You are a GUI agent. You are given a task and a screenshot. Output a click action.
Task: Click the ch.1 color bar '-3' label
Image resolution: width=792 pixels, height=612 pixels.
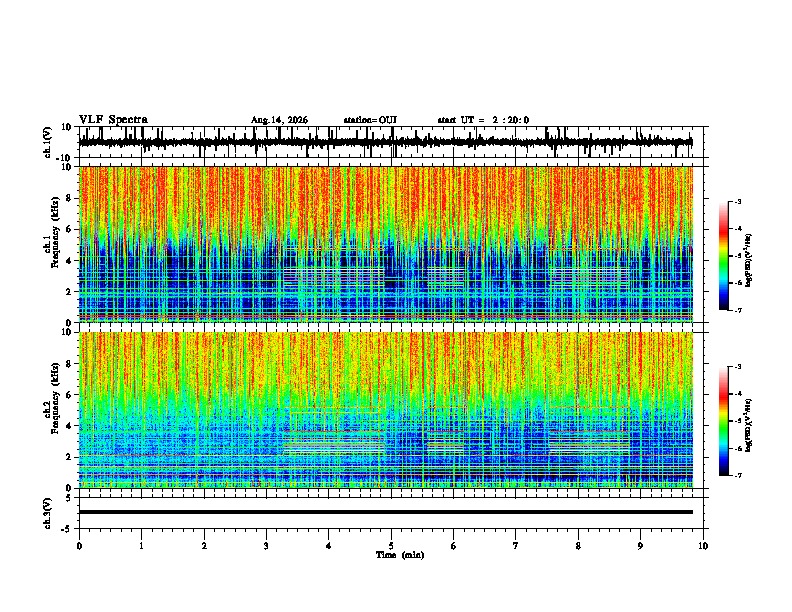pos(737,202)
